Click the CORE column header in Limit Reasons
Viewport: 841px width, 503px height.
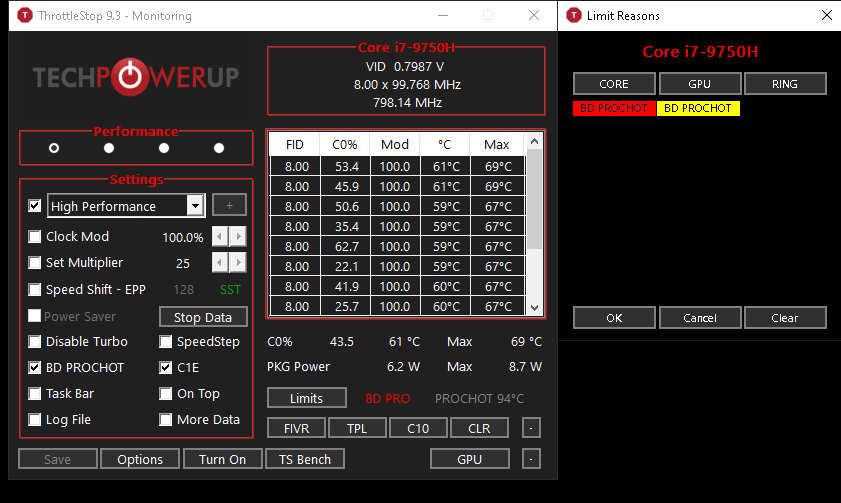click(x=614, y=84)
